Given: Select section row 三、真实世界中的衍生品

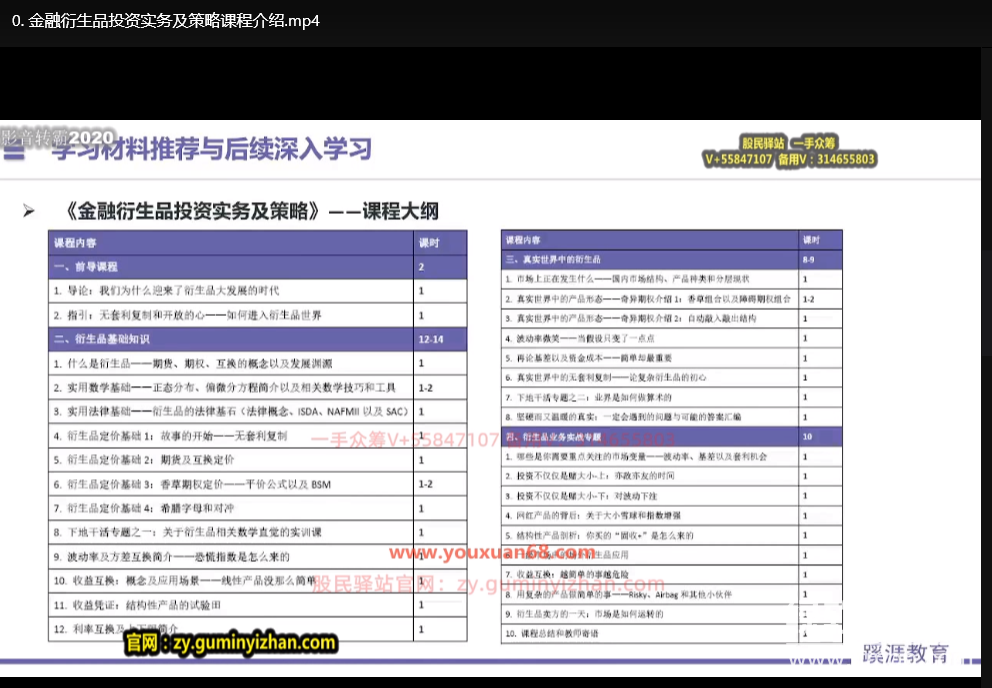Looking at the screenshot, I should pyautogui.click(x=672, y=260).
